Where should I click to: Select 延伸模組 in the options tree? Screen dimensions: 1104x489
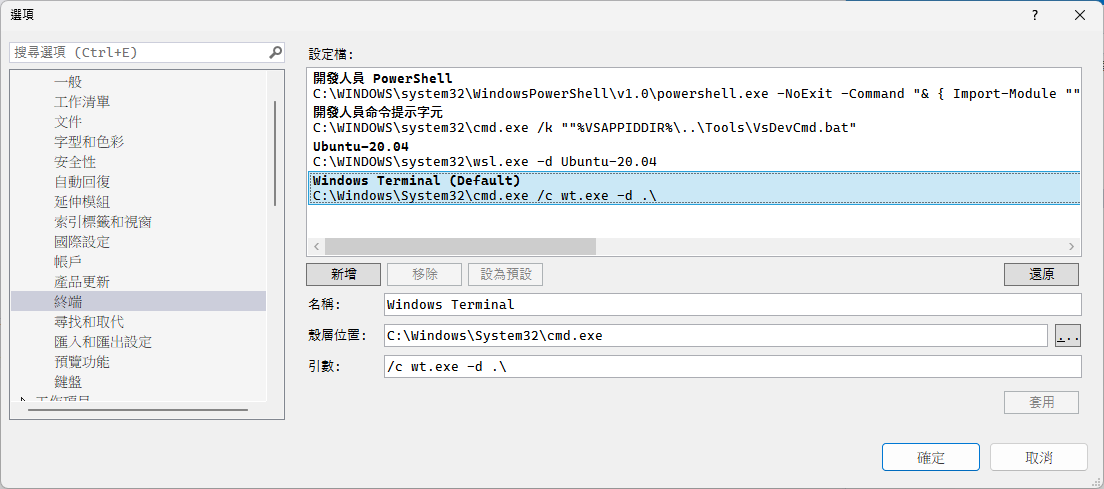82,202
